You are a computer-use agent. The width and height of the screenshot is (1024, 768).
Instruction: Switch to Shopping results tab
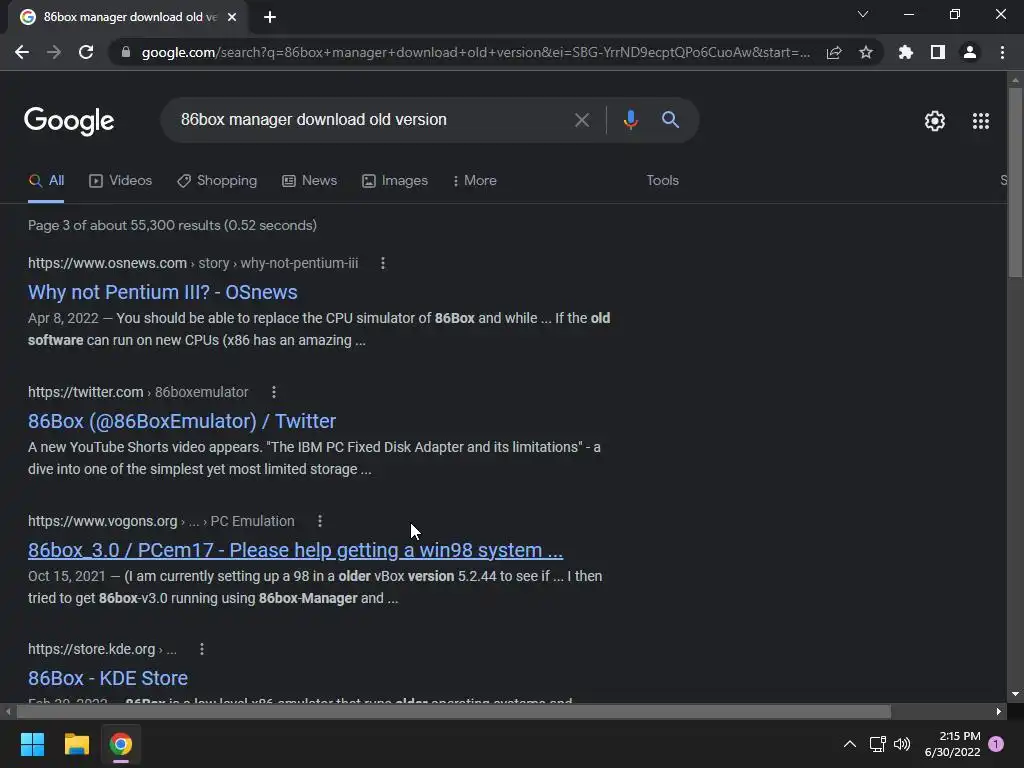coord(217,181)
